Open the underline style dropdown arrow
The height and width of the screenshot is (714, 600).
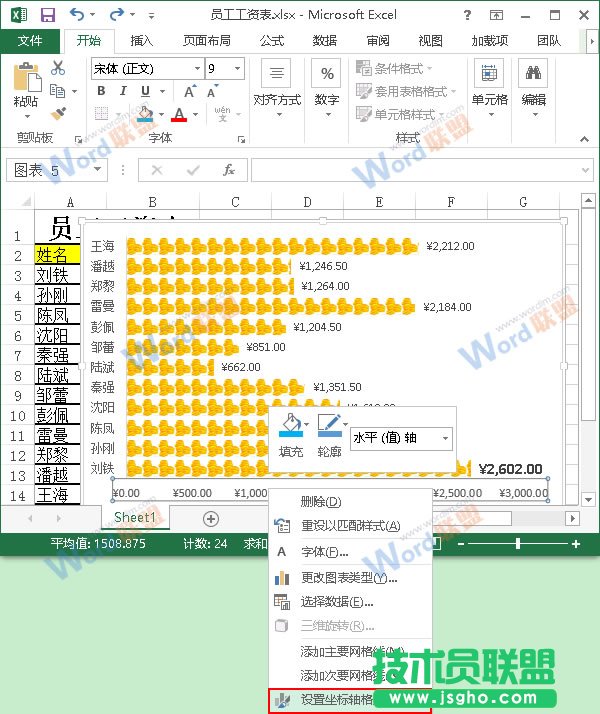pos(162,91)
